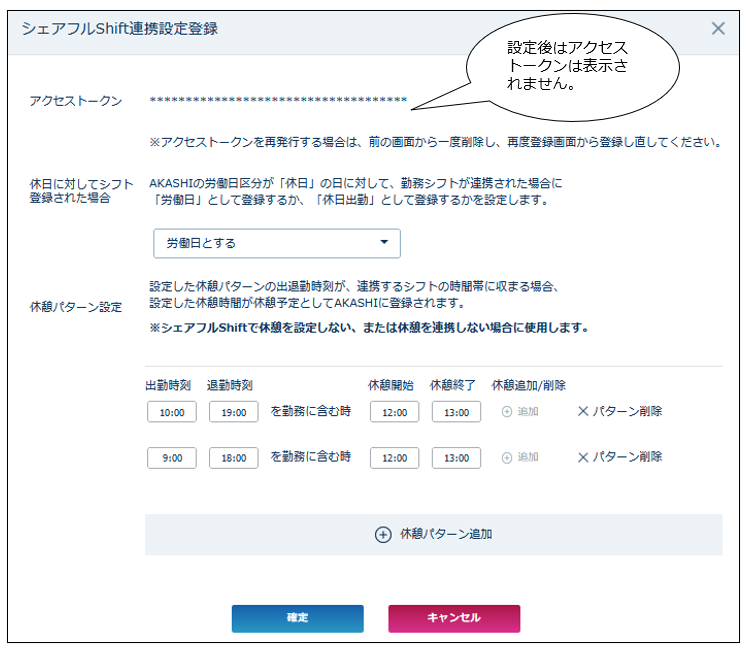This screenshot has width=748, height=653.
Task: Click first row 休憩開始 12:00 field
Action: pos(394,412)
